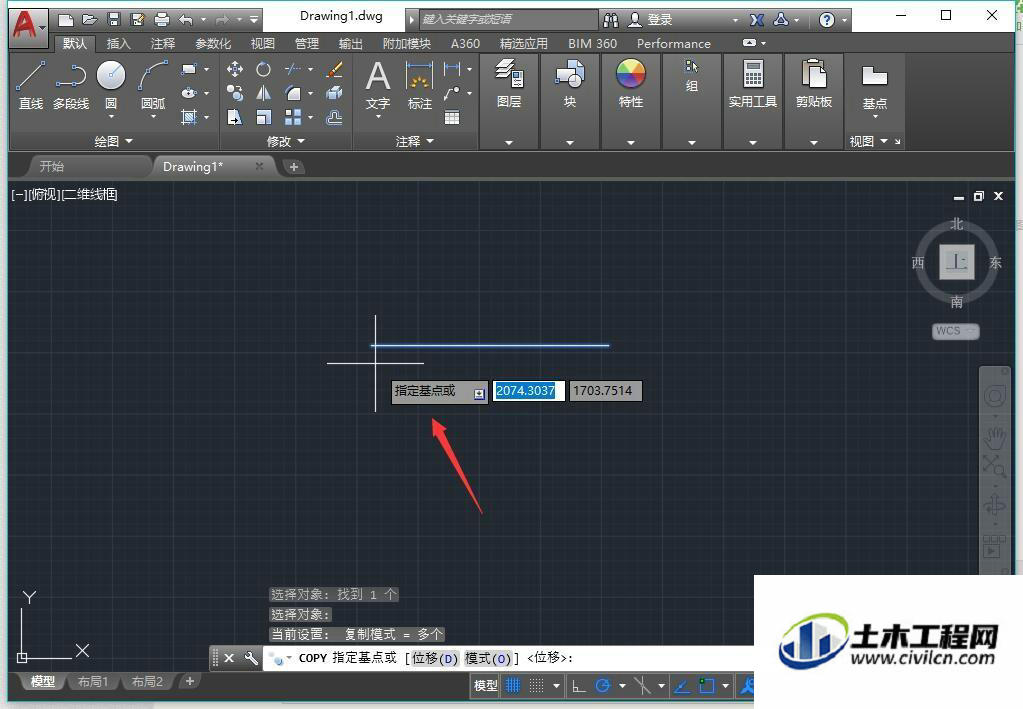Select the Line (直线) tool
1023x709 pixels.
point(31,85)
